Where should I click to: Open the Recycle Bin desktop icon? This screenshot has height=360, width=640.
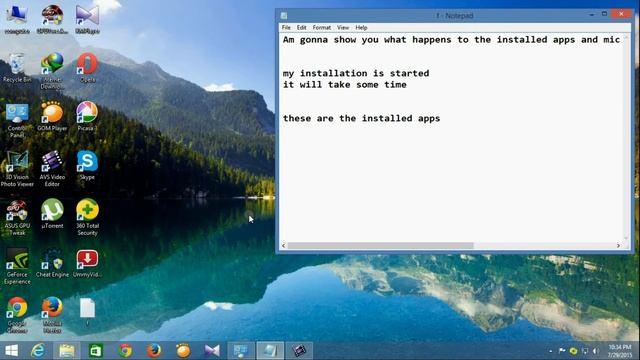(17, 68)
